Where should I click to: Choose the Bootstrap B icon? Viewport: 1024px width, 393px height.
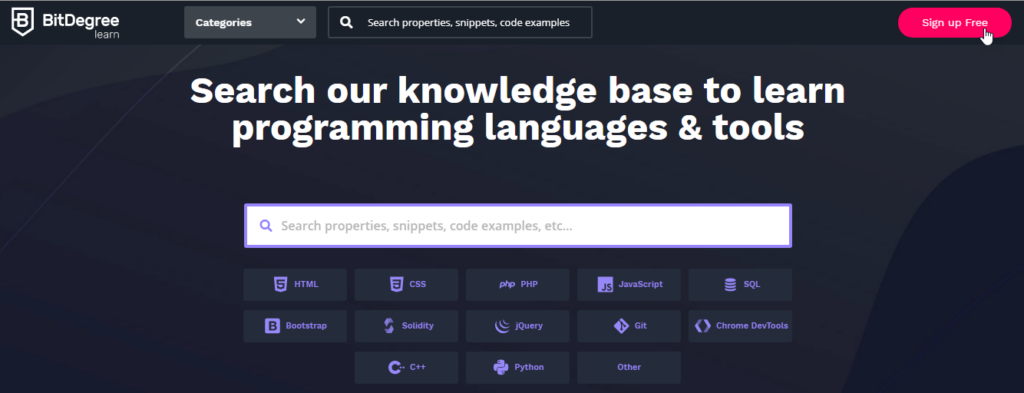tap(272, 326)
